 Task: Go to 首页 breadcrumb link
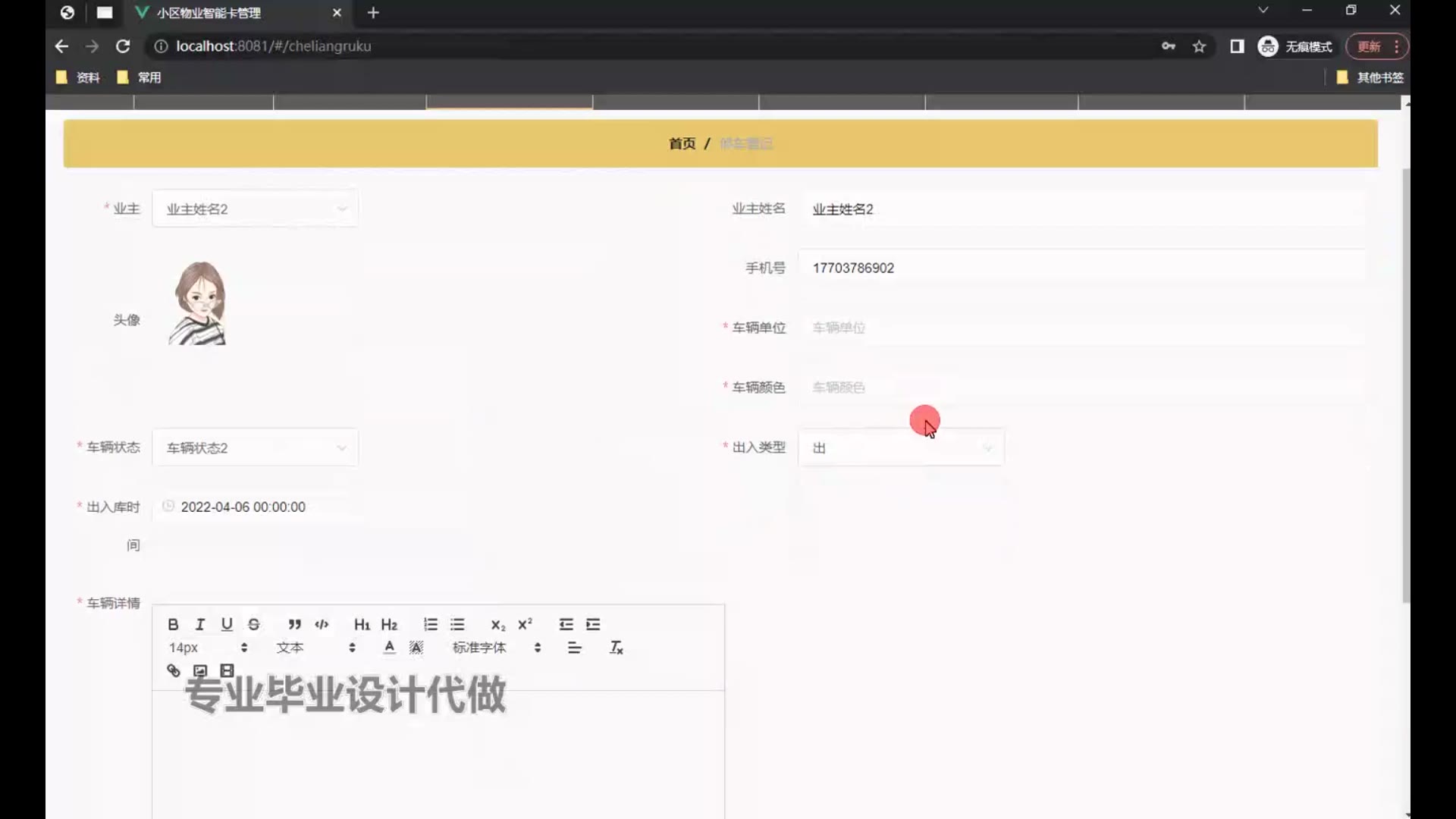click(682, 143)
